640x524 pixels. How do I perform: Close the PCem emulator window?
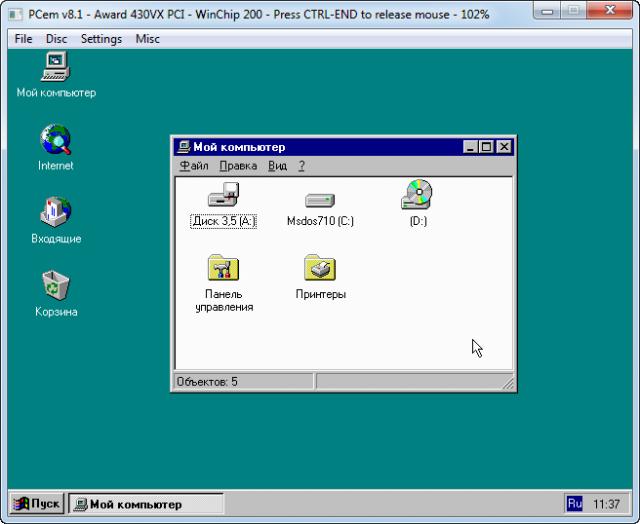click(x=610, y=11)
